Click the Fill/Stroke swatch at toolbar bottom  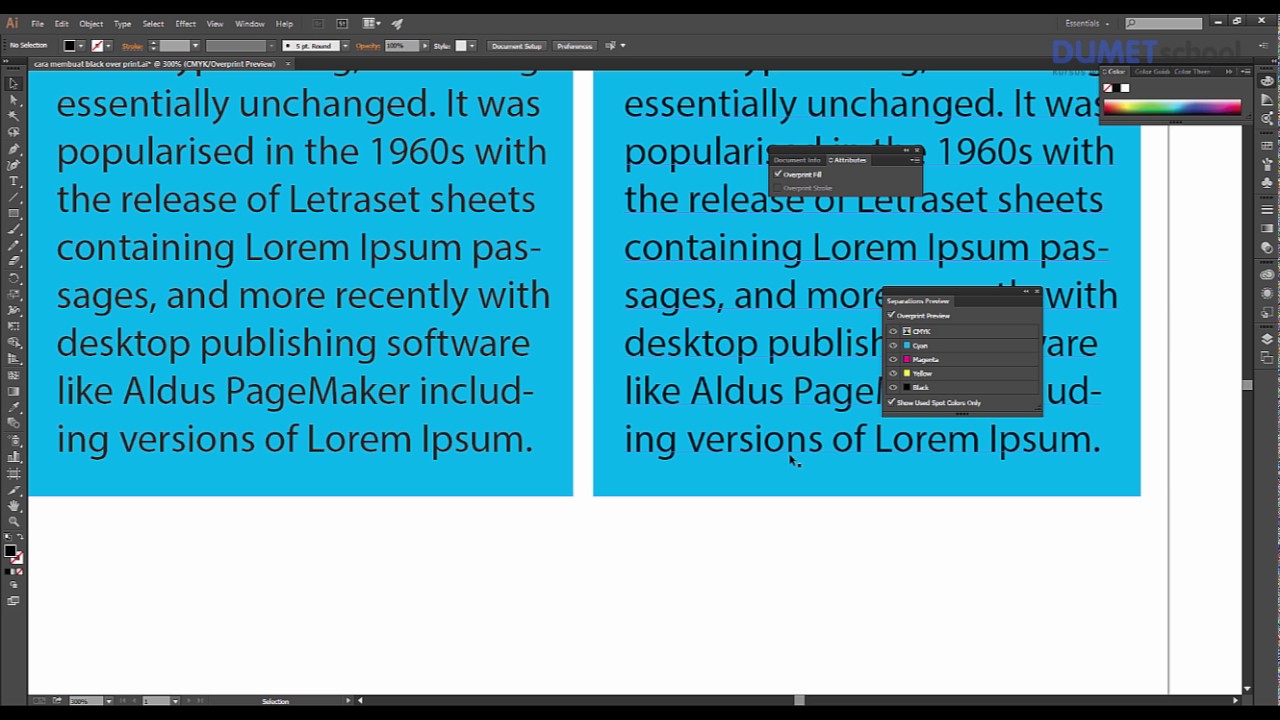(x=12, y=553)
